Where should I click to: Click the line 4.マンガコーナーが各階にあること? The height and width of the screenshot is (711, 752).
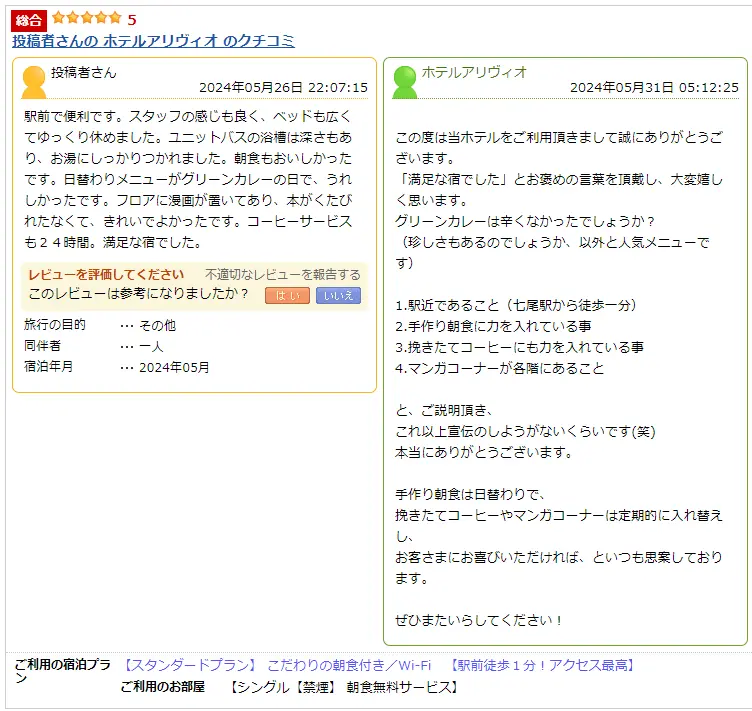point(500,369)
